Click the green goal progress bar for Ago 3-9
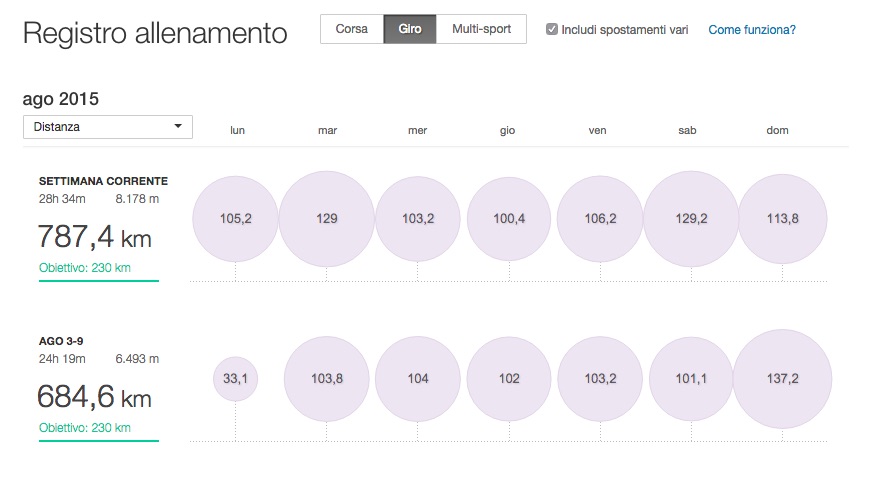Image resolution: width=888 pixels, height=482 pixels. click(x=98, y=440)
